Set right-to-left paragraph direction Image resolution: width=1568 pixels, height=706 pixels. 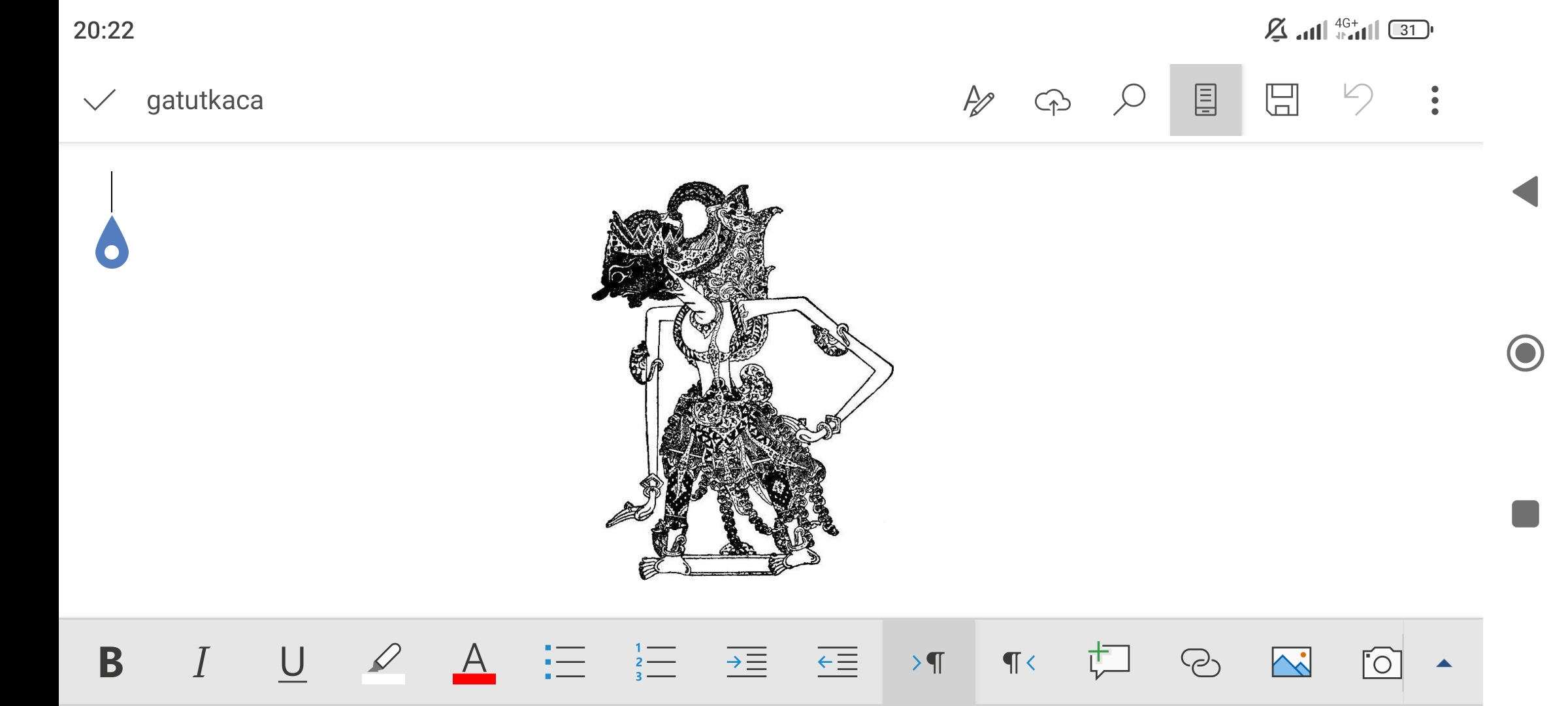pyautogui.click(x=1019, y=662)
